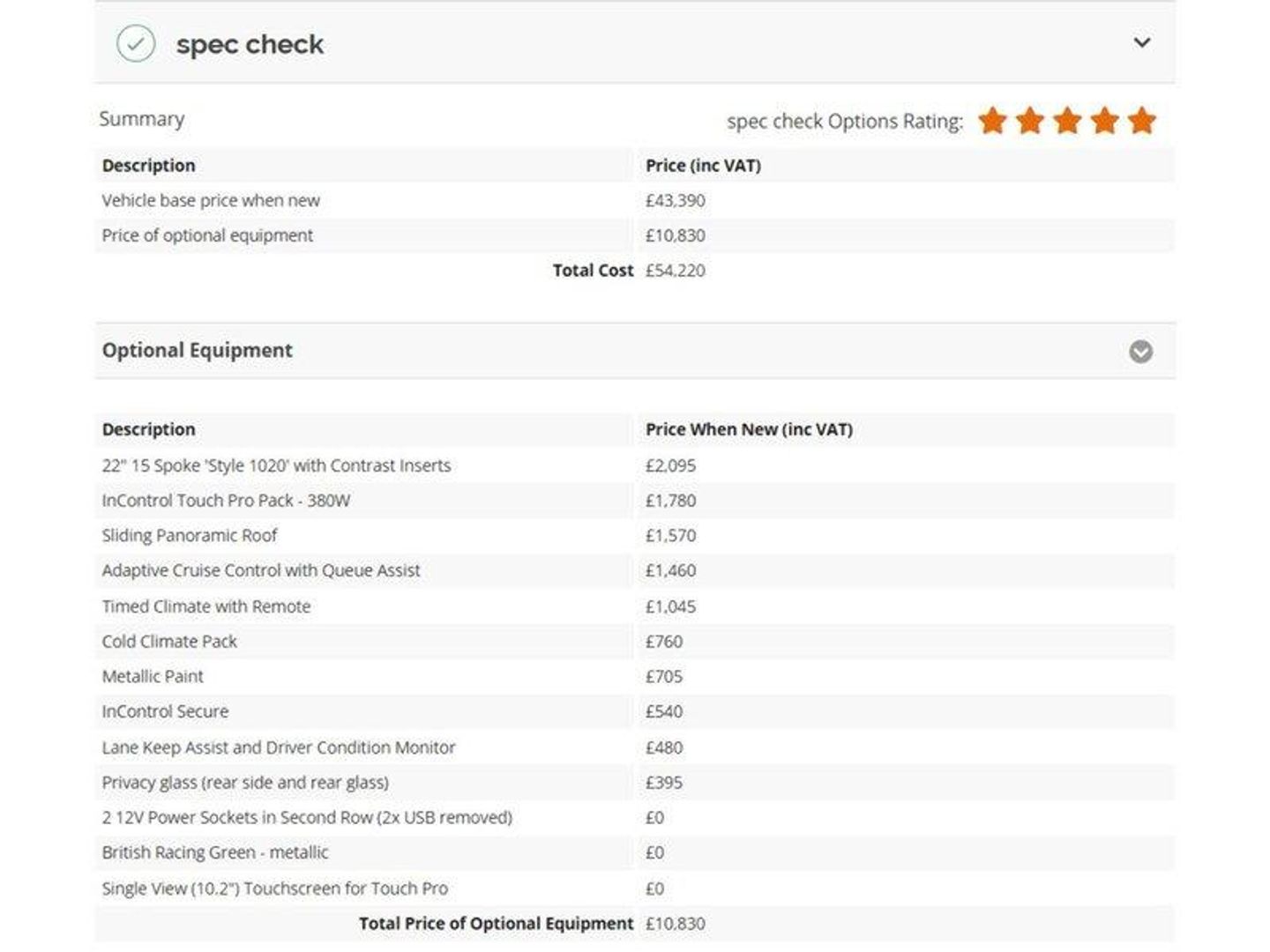This screenshot has height=952, width=1270.
Task: Select the British Racing Green metallic row
Action: 635,853
